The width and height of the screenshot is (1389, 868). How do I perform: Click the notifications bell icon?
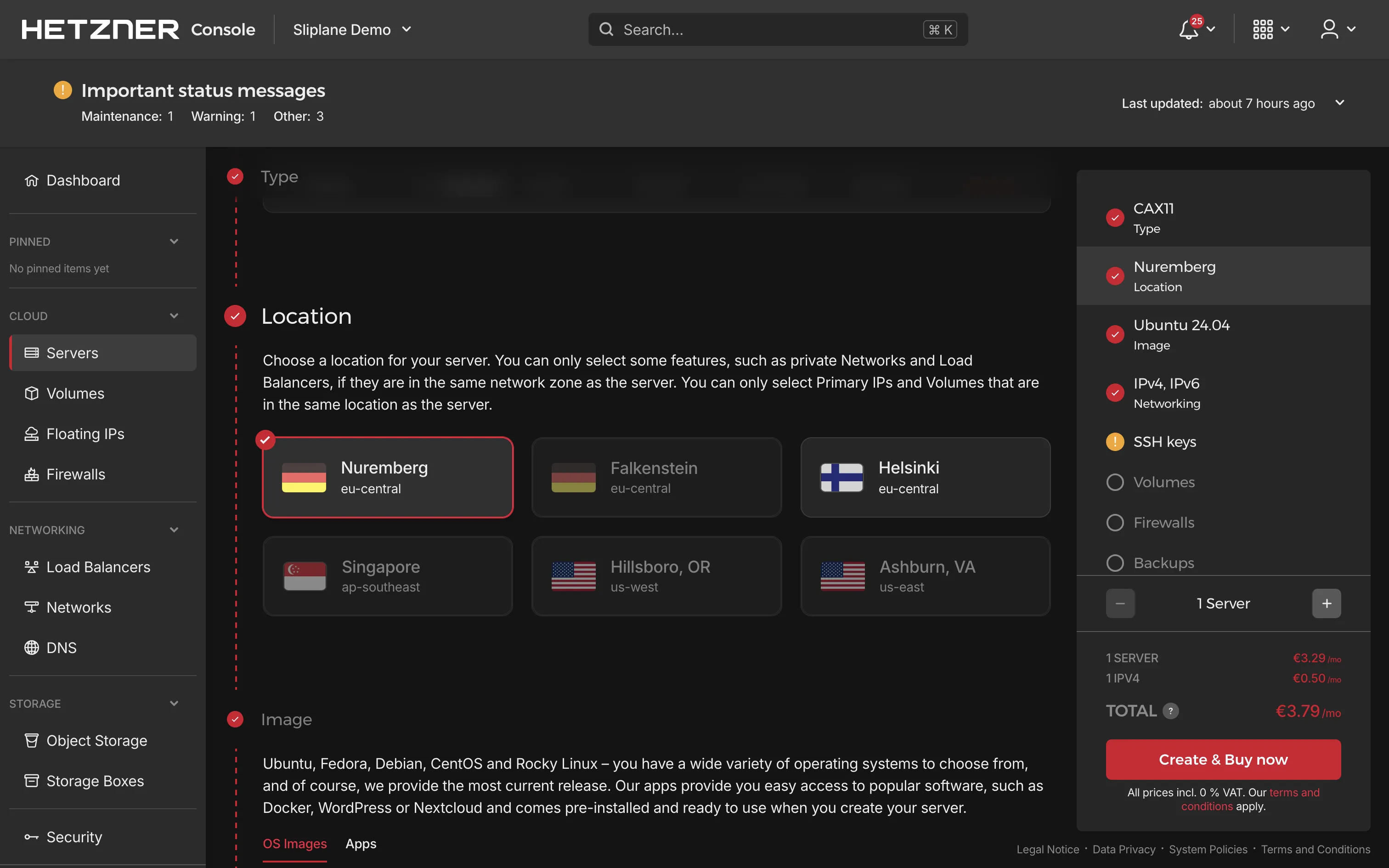point(1189,29)
